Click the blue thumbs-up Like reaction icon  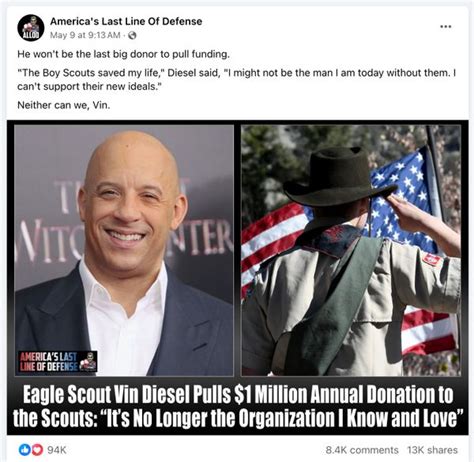(24, 450)
